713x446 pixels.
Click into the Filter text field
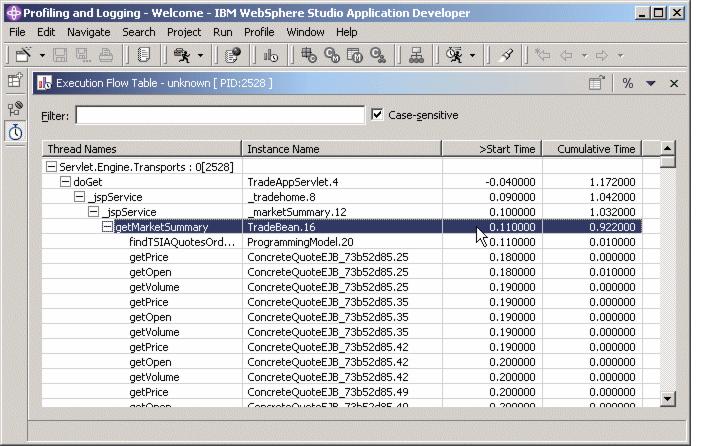point(220,115)
